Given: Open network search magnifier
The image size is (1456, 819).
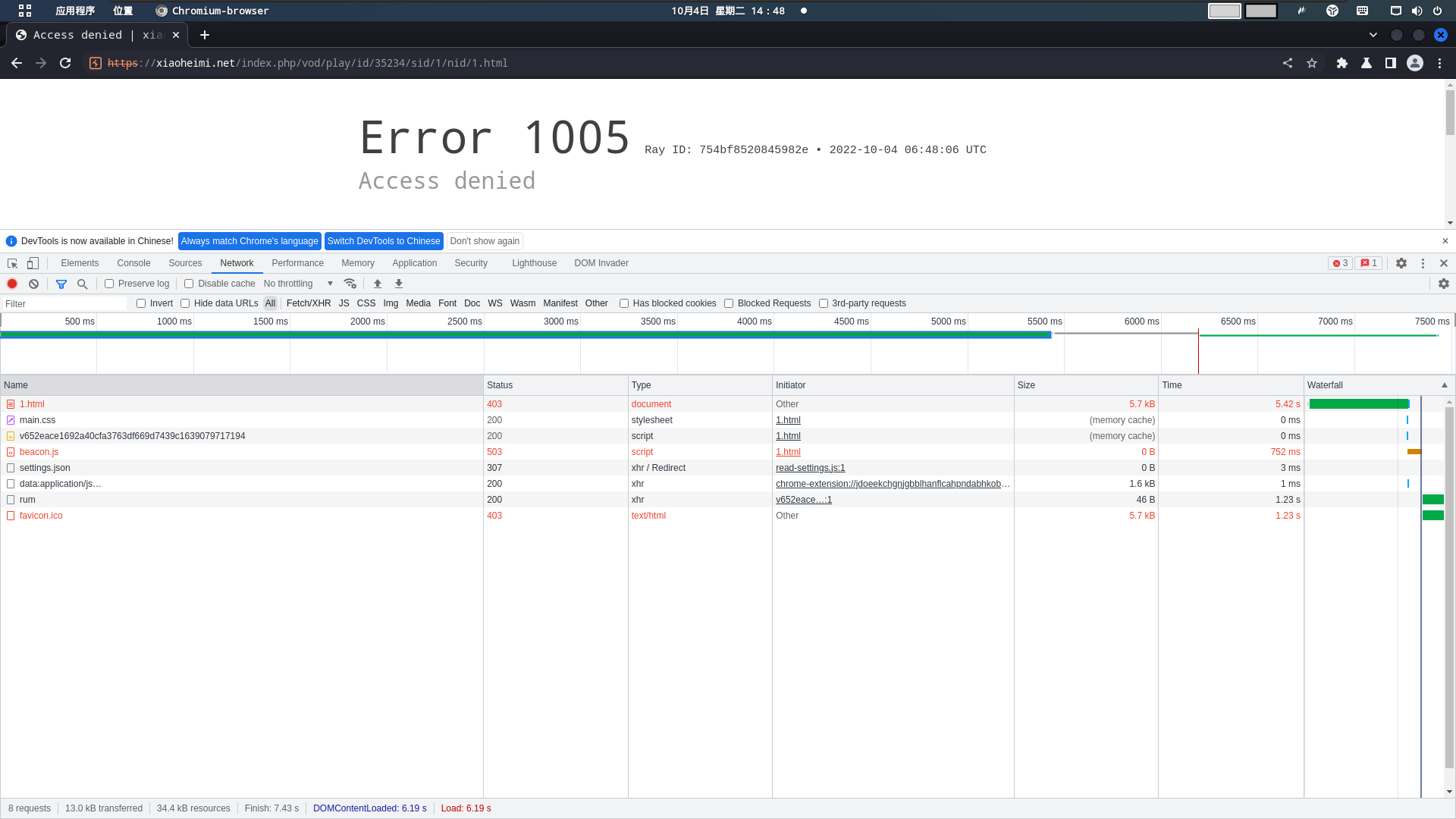Looking at the screenshot, I should [83, 284].
